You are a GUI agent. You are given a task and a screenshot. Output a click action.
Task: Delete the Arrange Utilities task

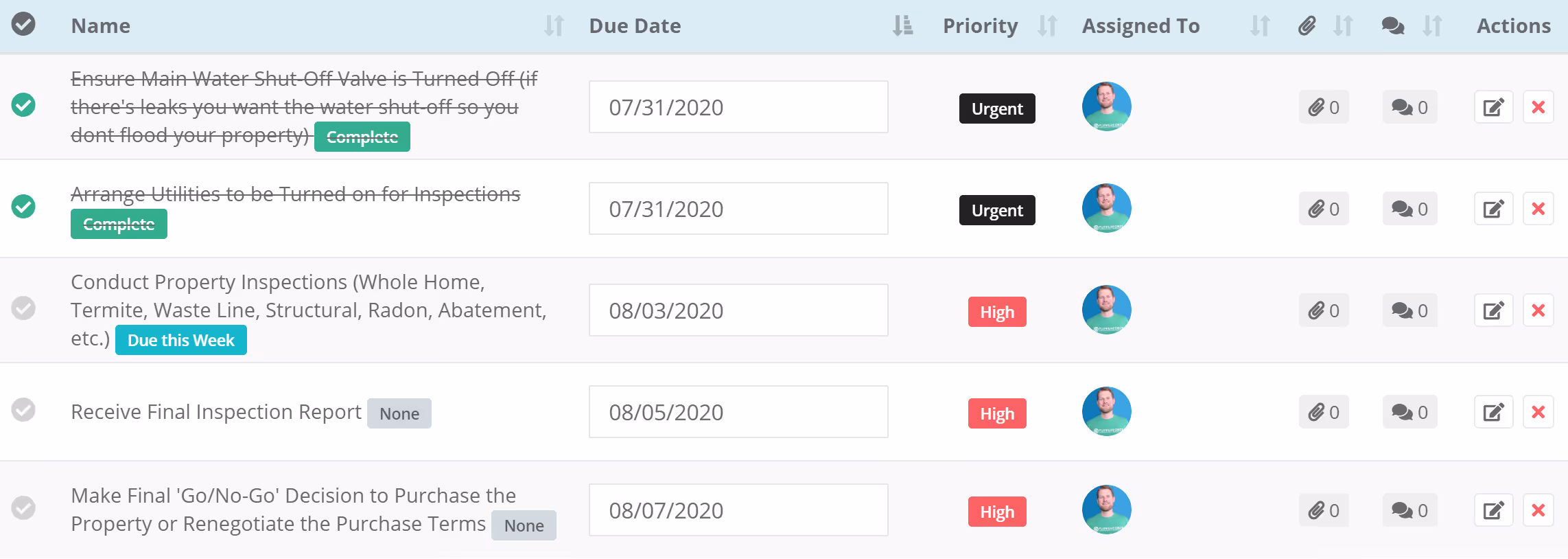(1538, 209)
